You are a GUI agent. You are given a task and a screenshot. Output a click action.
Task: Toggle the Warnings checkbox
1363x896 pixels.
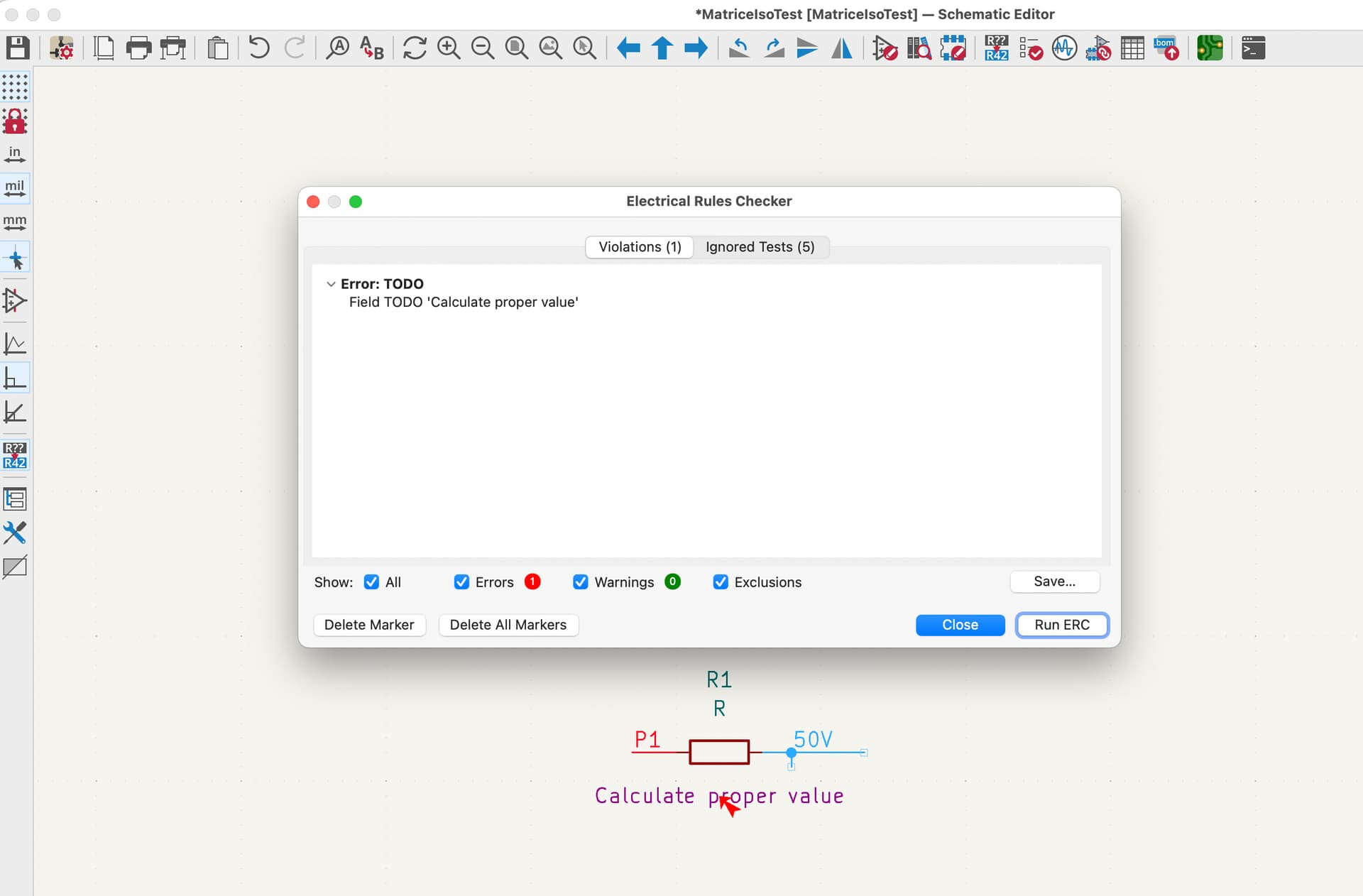[581, 582]
